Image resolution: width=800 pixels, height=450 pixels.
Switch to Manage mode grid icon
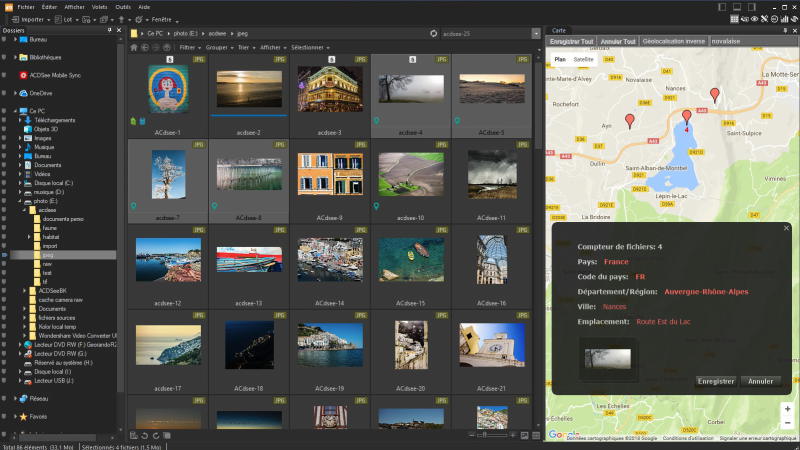tap(734, 19)
